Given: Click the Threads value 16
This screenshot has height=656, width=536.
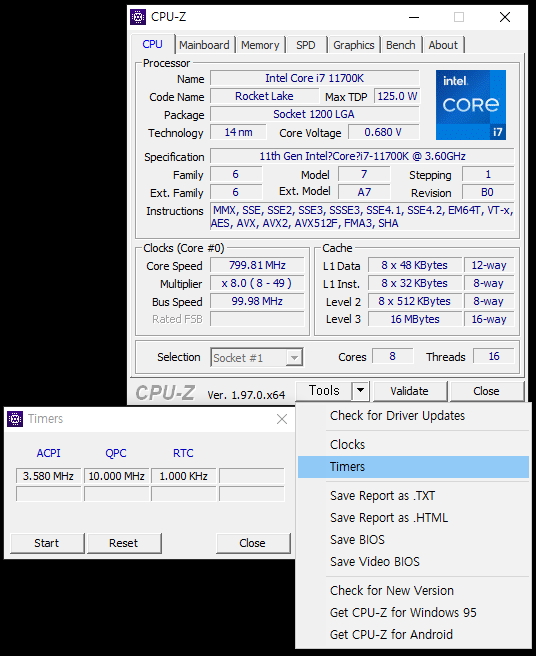Looking at the screenshot, I should point(494,356).
